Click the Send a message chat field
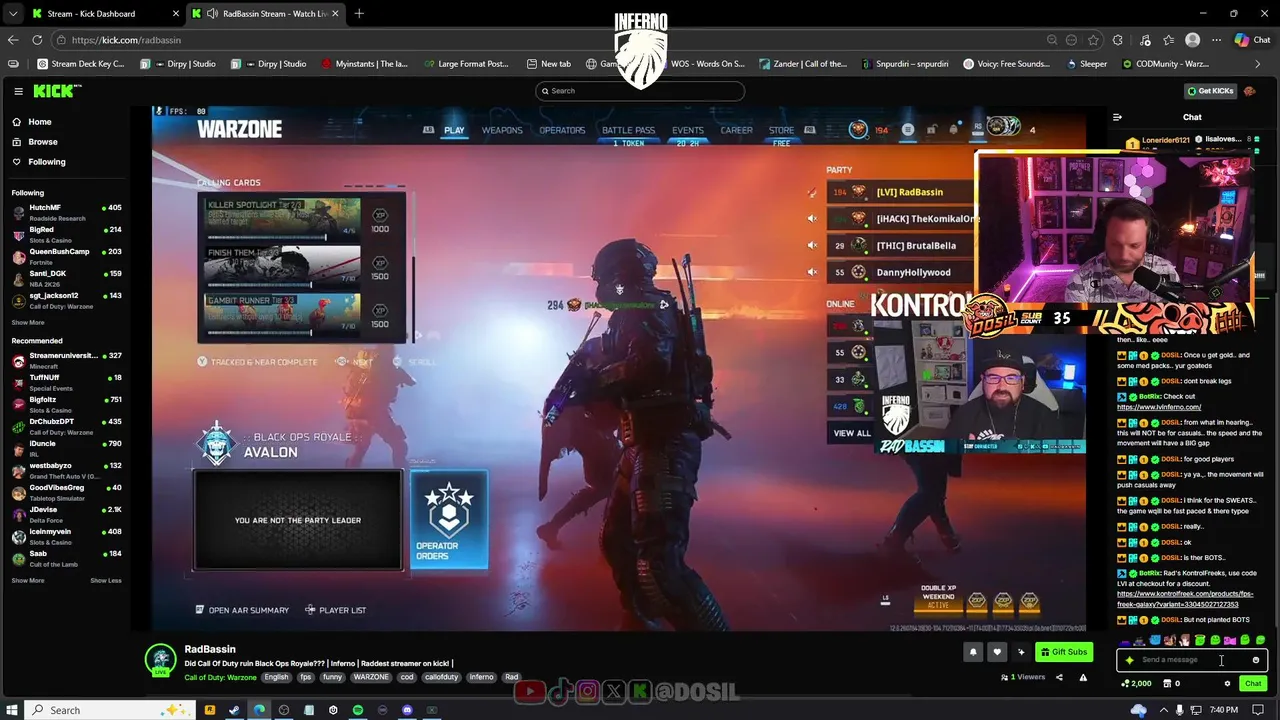This screenshot has height=720, width=1280. click(1192, 660)
